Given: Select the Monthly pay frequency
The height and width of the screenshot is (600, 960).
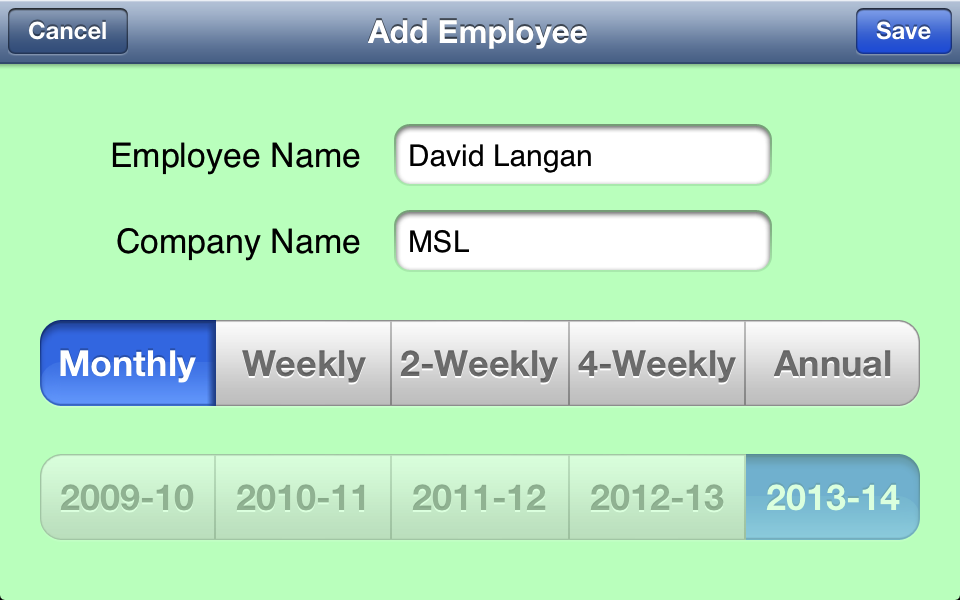Looking at the screenshot, I should click(x=128, y=363).
